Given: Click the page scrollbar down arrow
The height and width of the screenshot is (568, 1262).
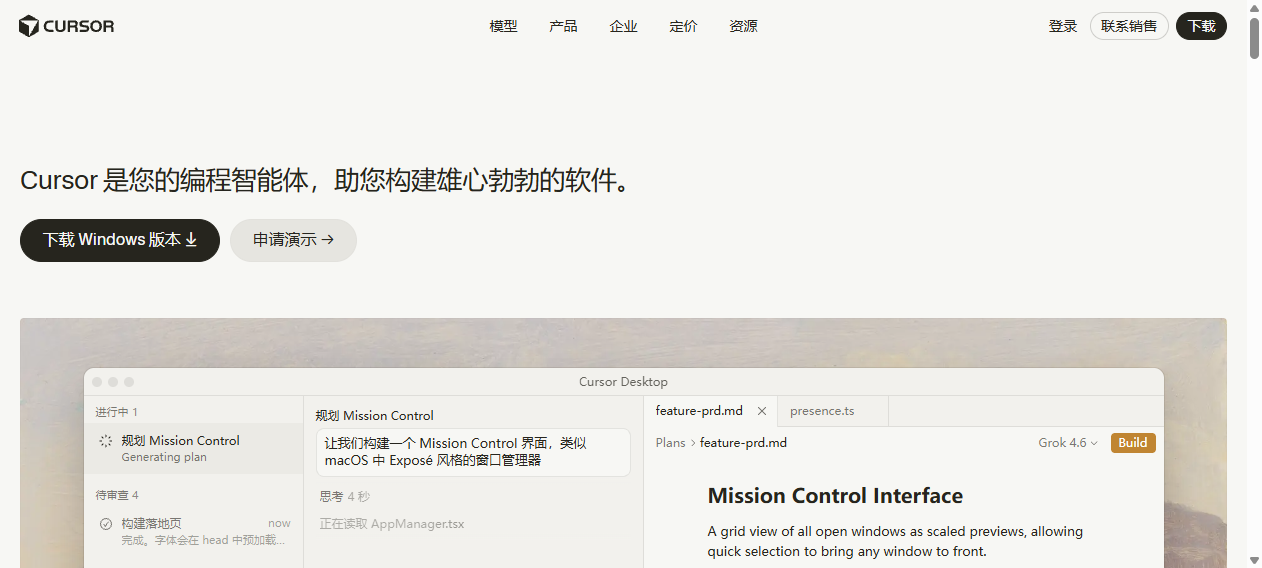Looking at the screenshot, I should pos(1254,560).
